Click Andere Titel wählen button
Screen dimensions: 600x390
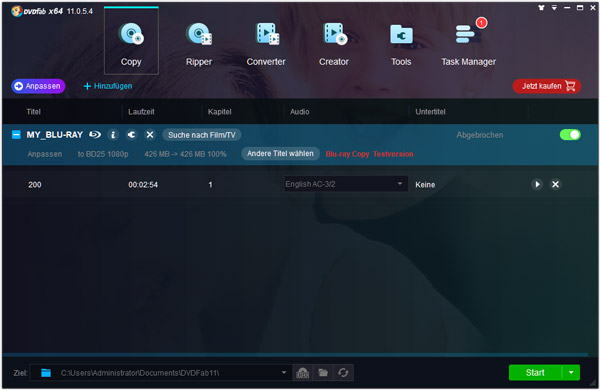click(x=280, y=153)
